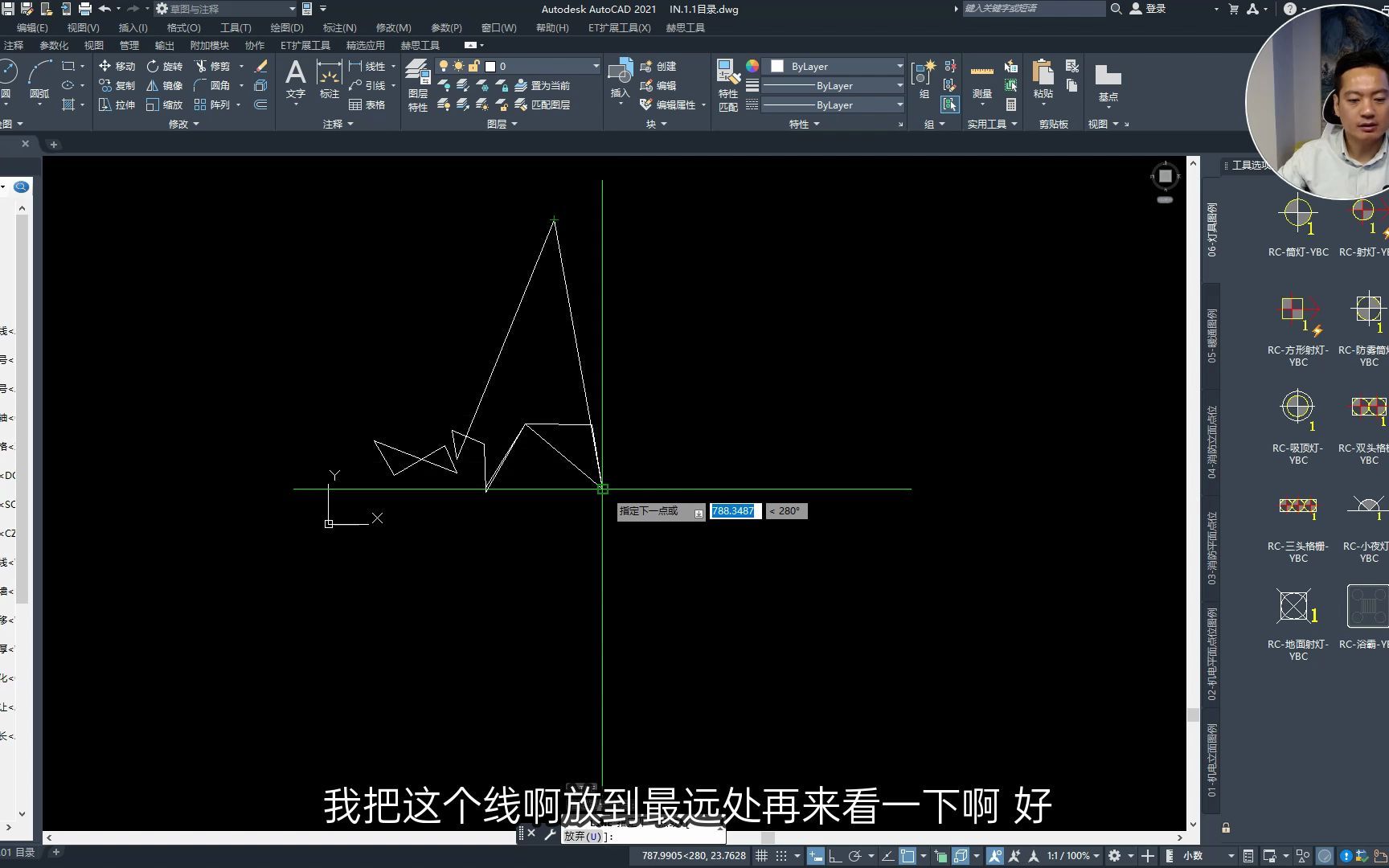The image size is (1389, 868).
Task: Click the 置为当前 layer button
Action: tap(547, 85)
